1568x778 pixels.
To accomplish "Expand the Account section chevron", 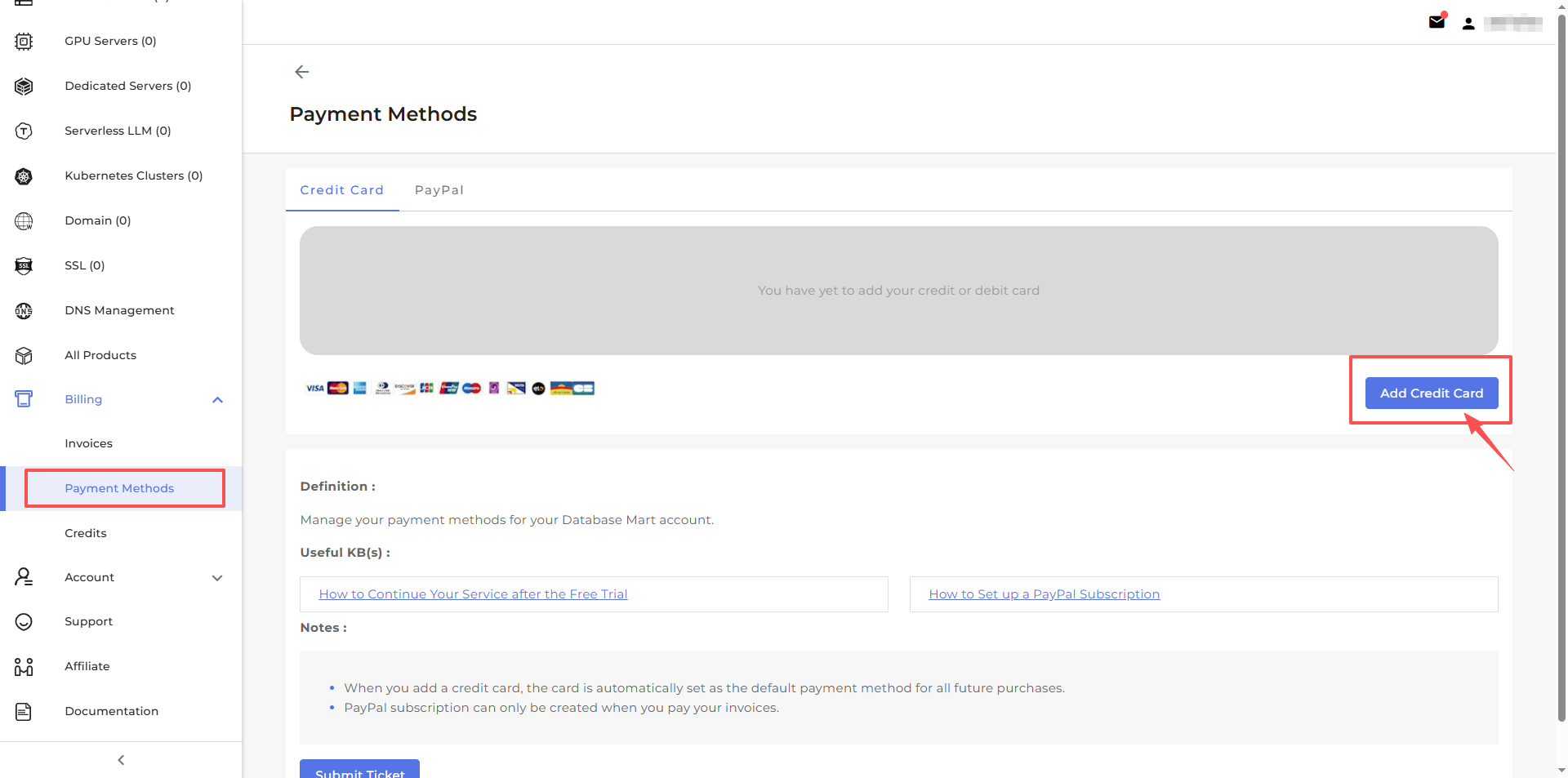I will 217,578.
